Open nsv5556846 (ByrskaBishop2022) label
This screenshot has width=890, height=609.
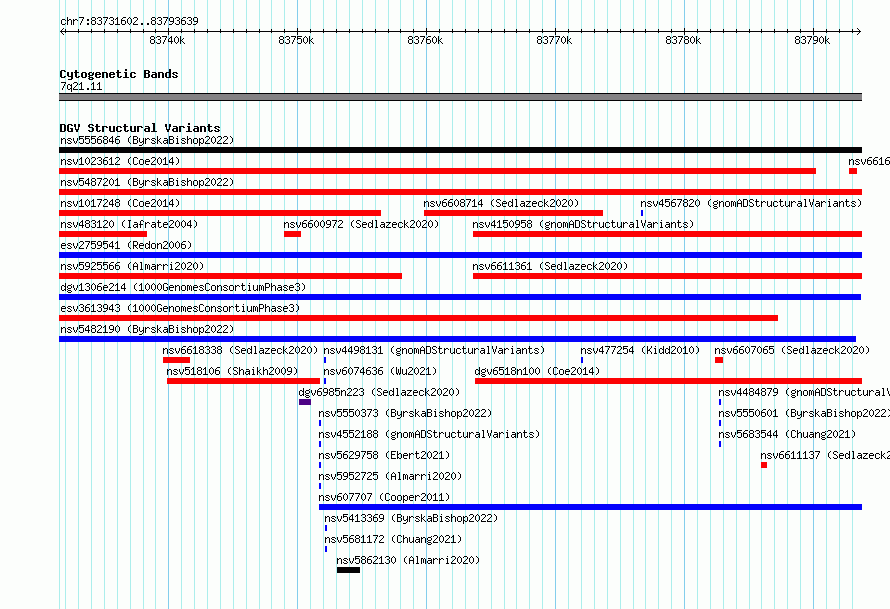[x=147, y=140]
